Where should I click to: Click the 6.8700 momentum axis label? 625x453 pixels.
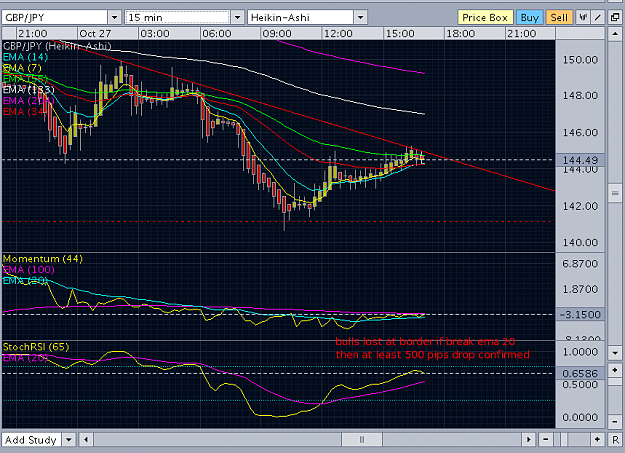(x=580, y=264)
